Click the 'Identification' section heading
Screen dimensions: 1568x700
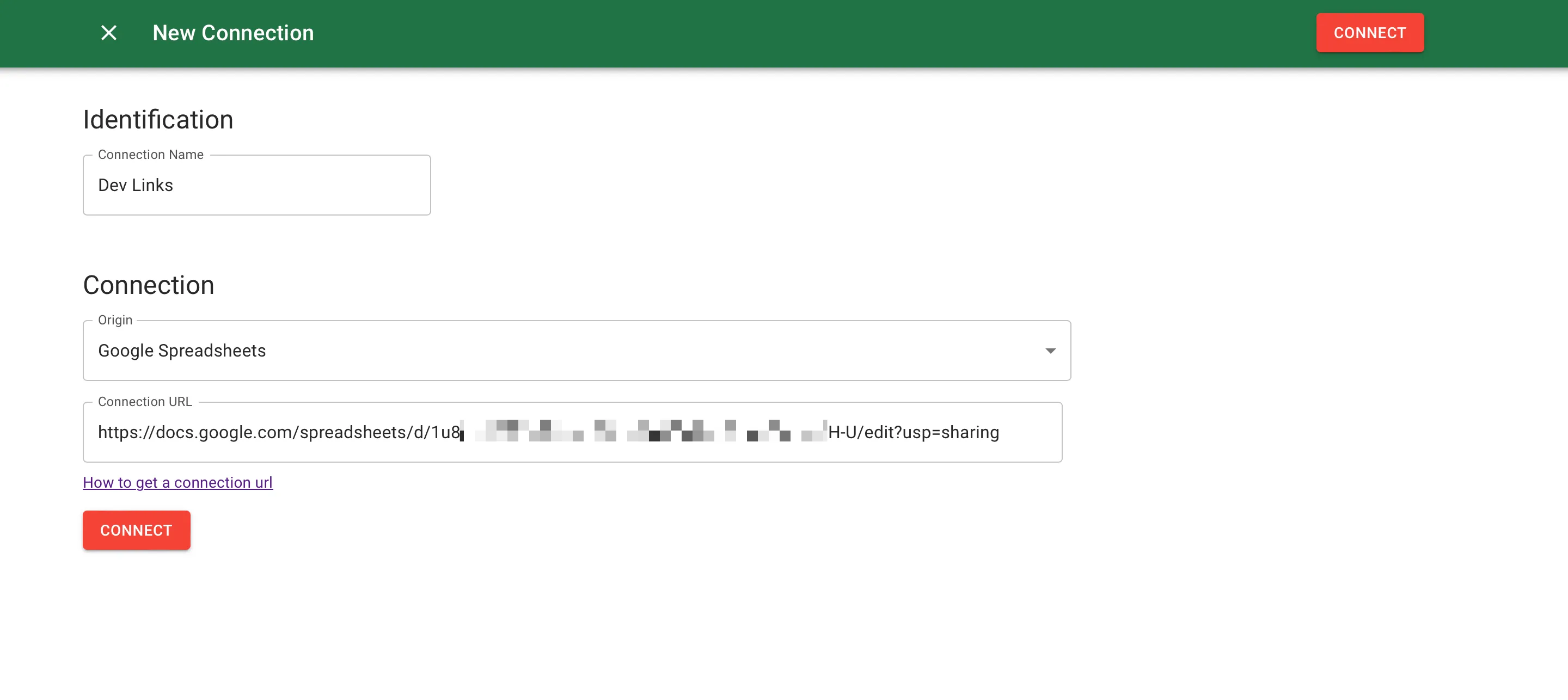[158, 119]
